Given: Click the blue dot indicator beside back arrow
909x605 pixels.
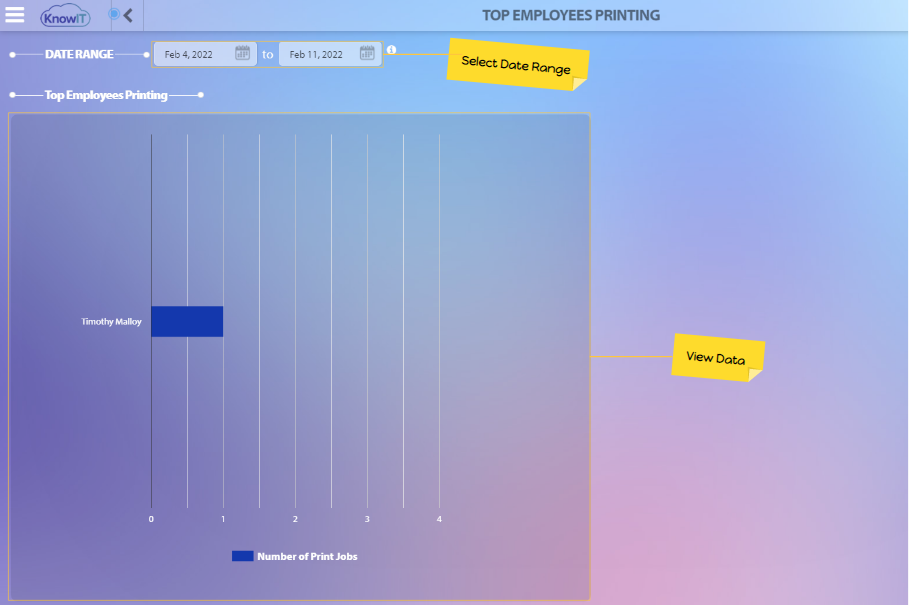Looking at the screenshot, I should (x=114, y=14).
